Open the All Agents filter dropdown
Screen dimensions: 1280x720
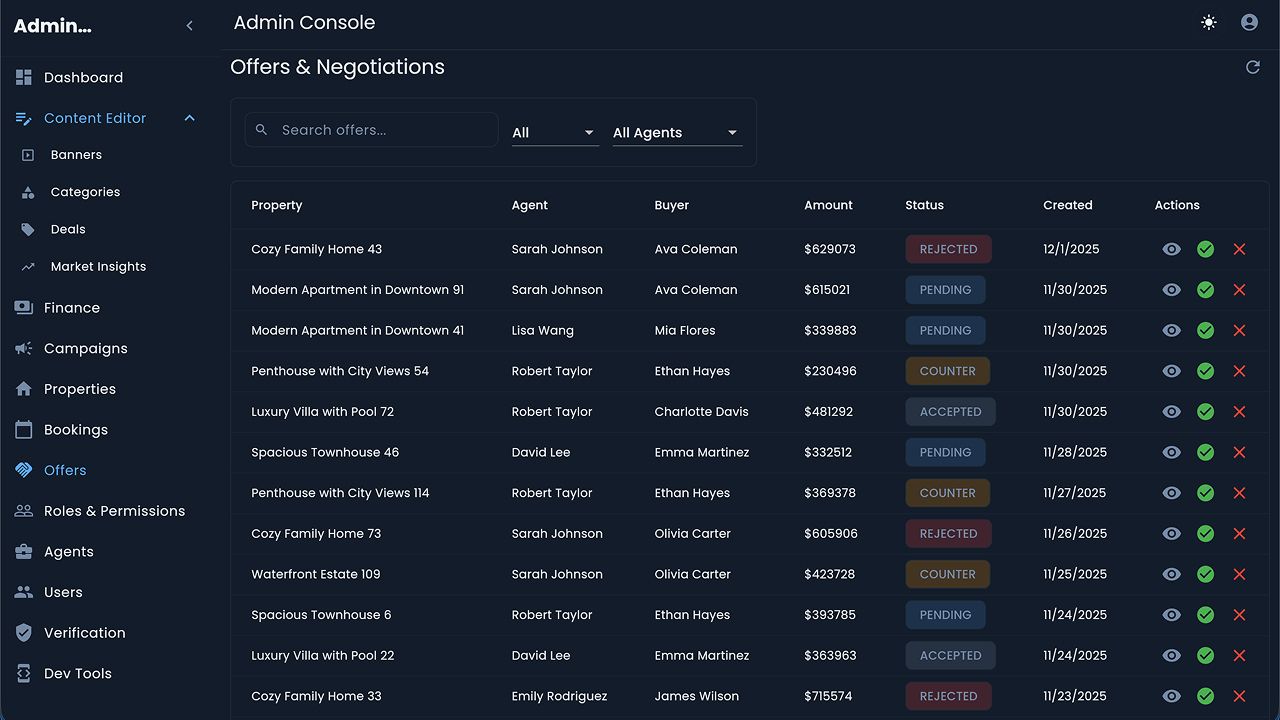[676, 133]
